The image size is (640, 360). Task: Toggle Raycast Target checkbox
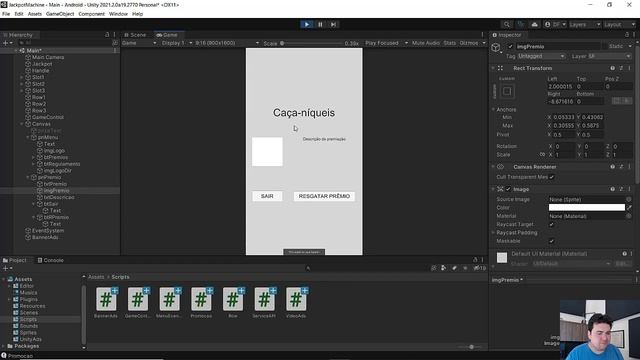pyautogui.click(x=552, y=224)
